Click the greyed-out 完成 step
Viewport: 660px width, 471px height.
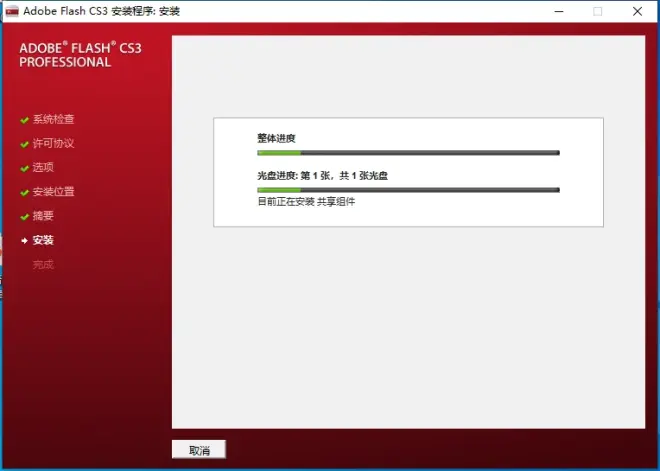tap(43, 265)
